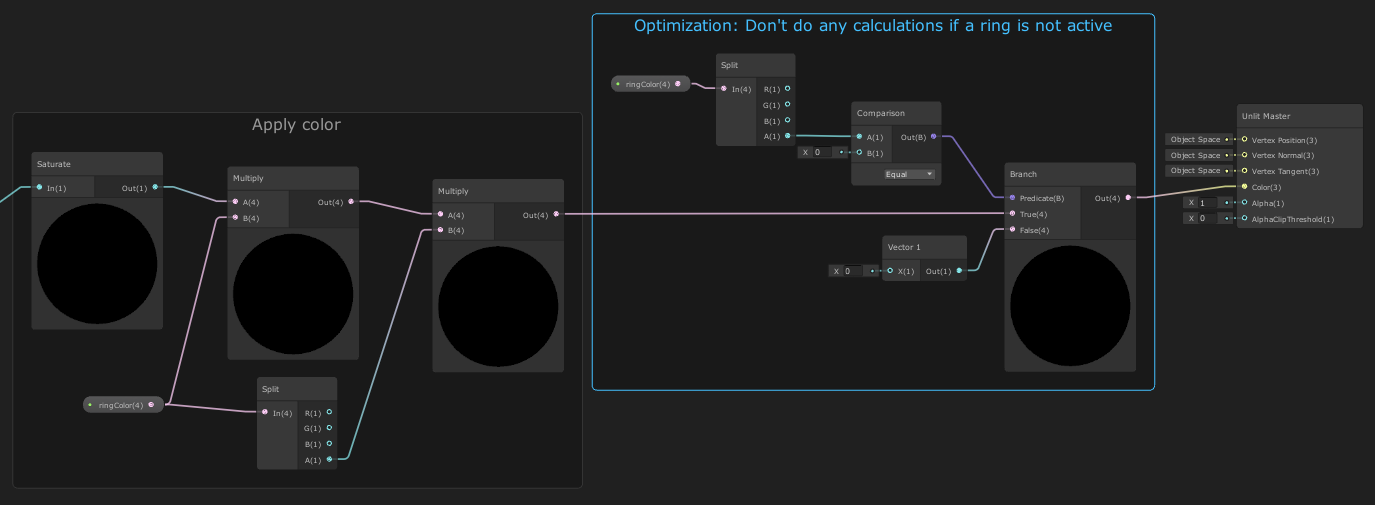Click the False(4) port on Branch node

(x=1012, y=230)
